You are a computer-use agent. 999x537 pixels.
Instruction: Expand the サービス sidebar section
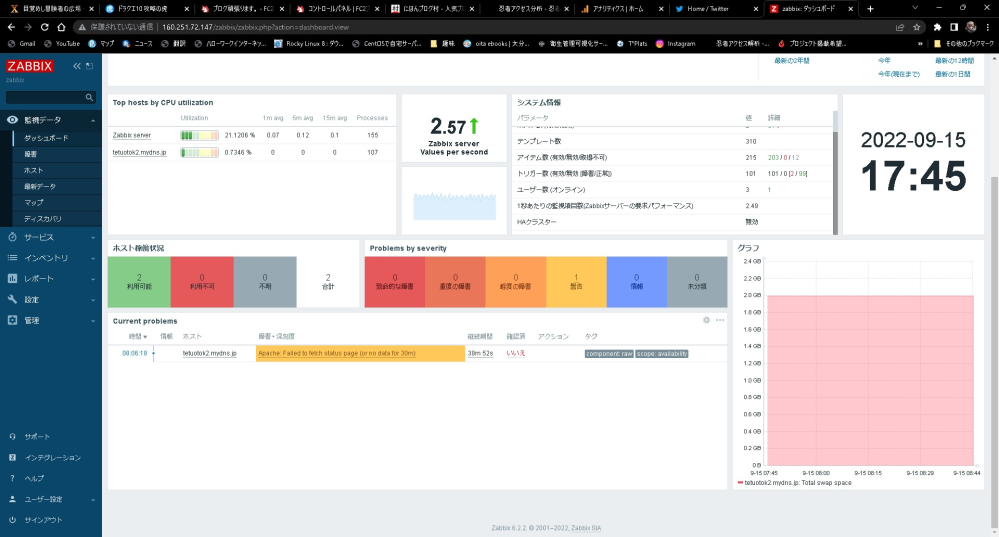(x=40, y=237)
